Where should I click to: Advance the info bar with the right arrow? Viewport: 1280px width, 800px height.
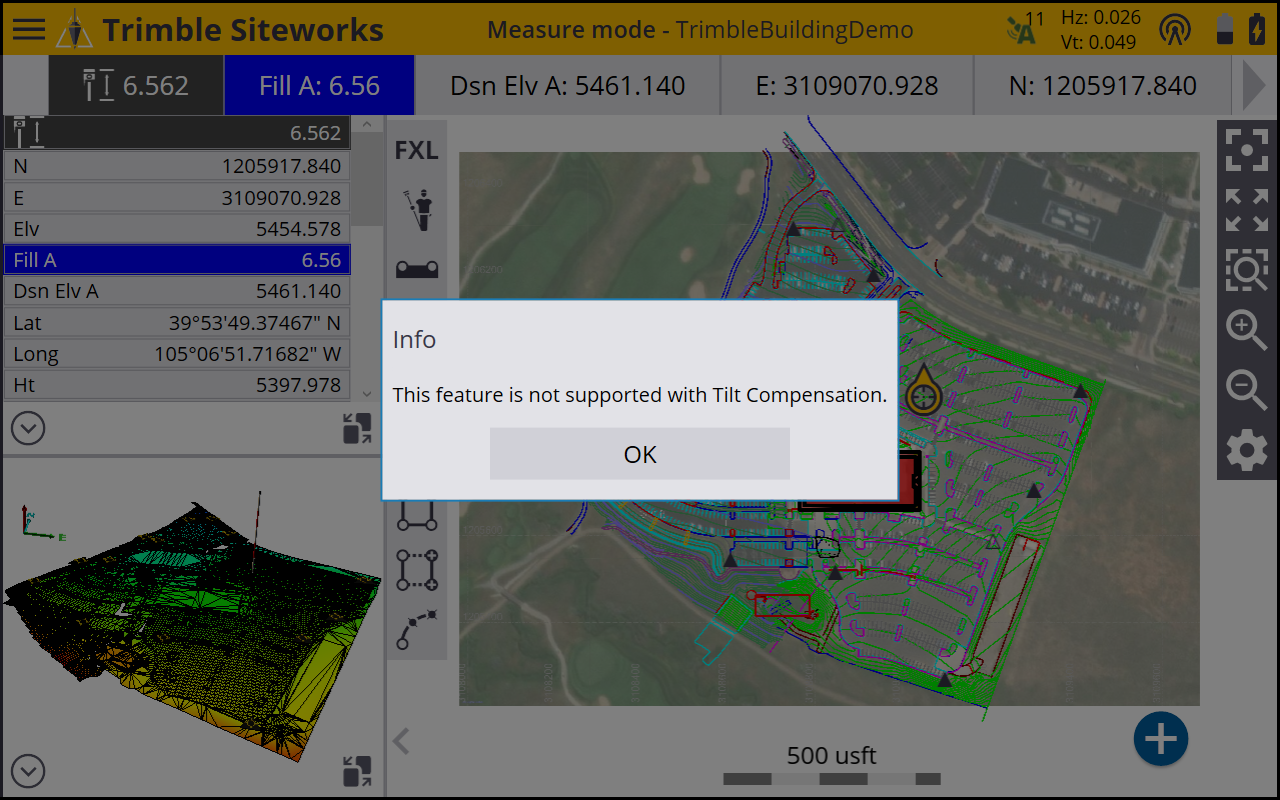coord(1254,85)
